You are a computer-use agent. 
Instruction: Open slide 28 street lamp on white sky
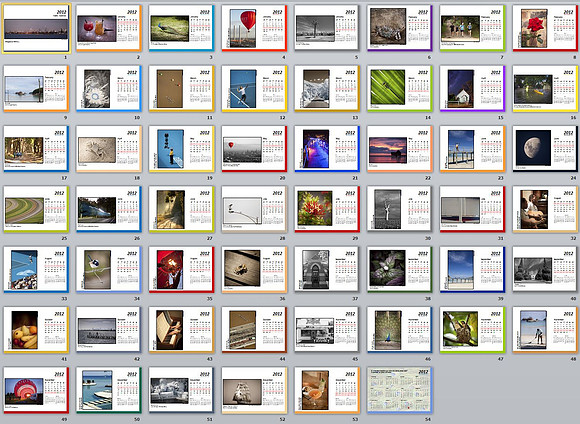[x=254, y=209]
